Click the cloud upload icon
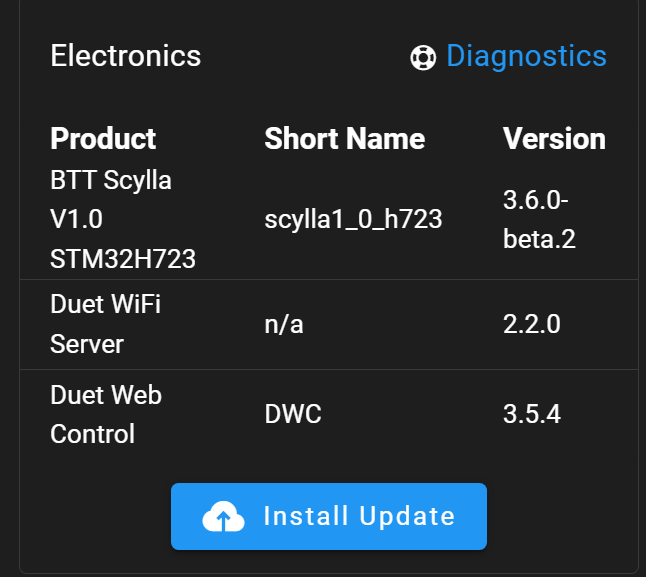This screenshot has width=646, height=577. [223, 516]
